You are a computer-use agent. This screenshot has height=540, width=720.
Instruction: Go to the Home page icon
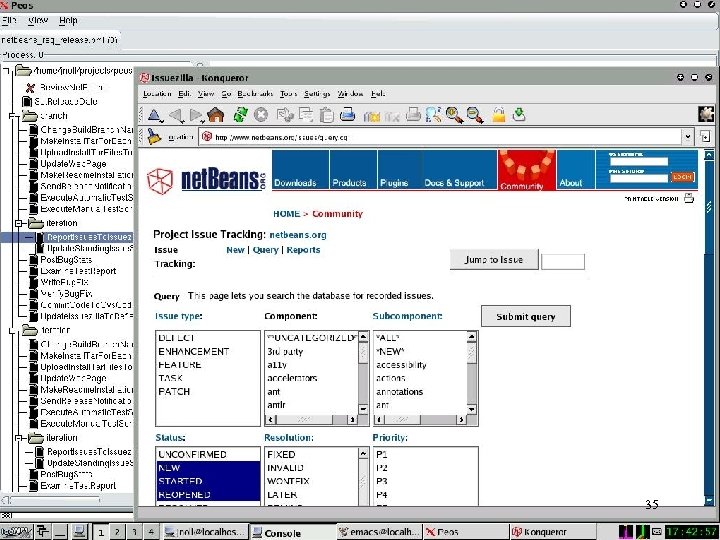(215, 115)
